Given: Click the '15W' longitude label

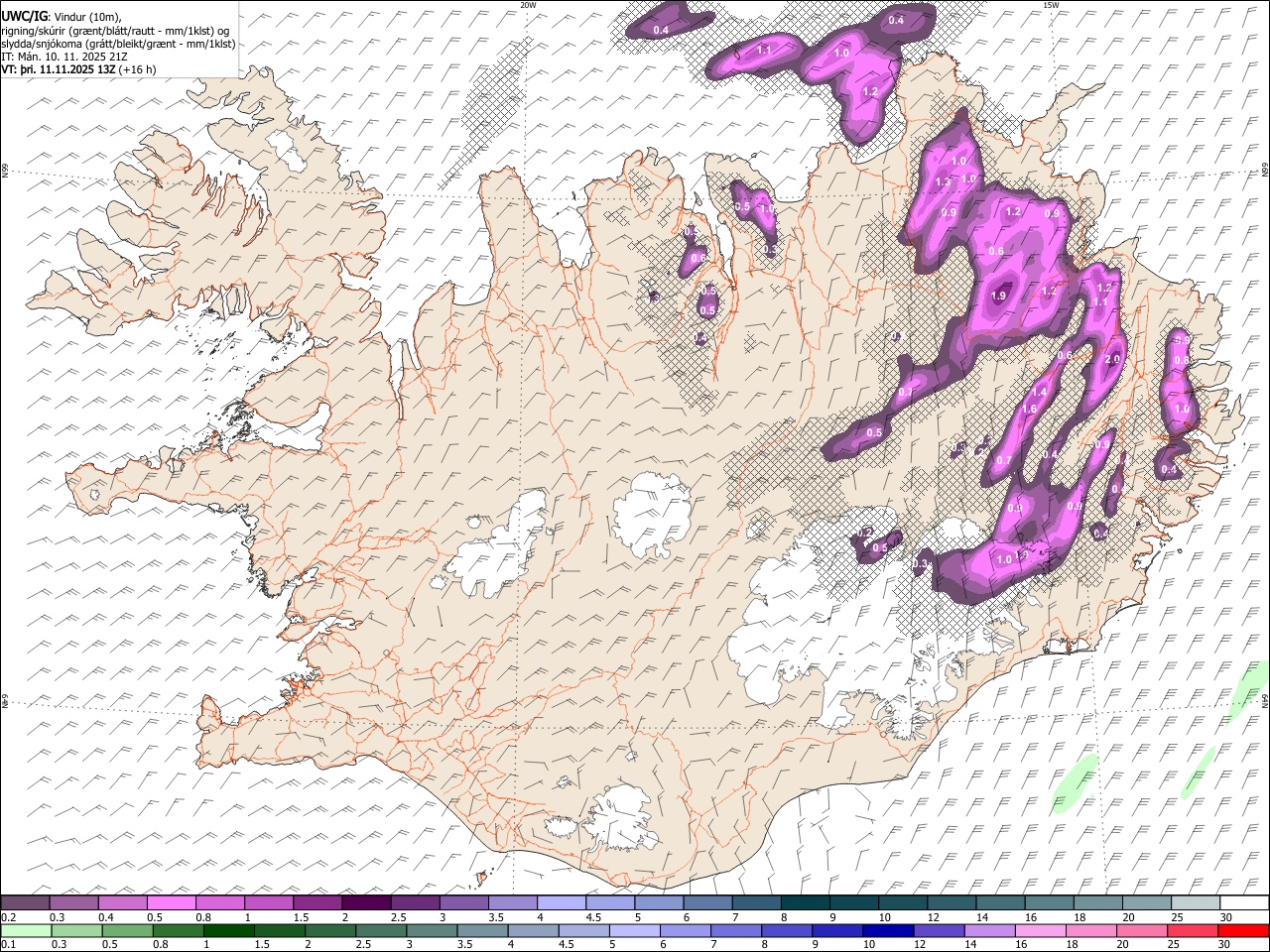Looking at the screenshot, I should point(1051,5).
